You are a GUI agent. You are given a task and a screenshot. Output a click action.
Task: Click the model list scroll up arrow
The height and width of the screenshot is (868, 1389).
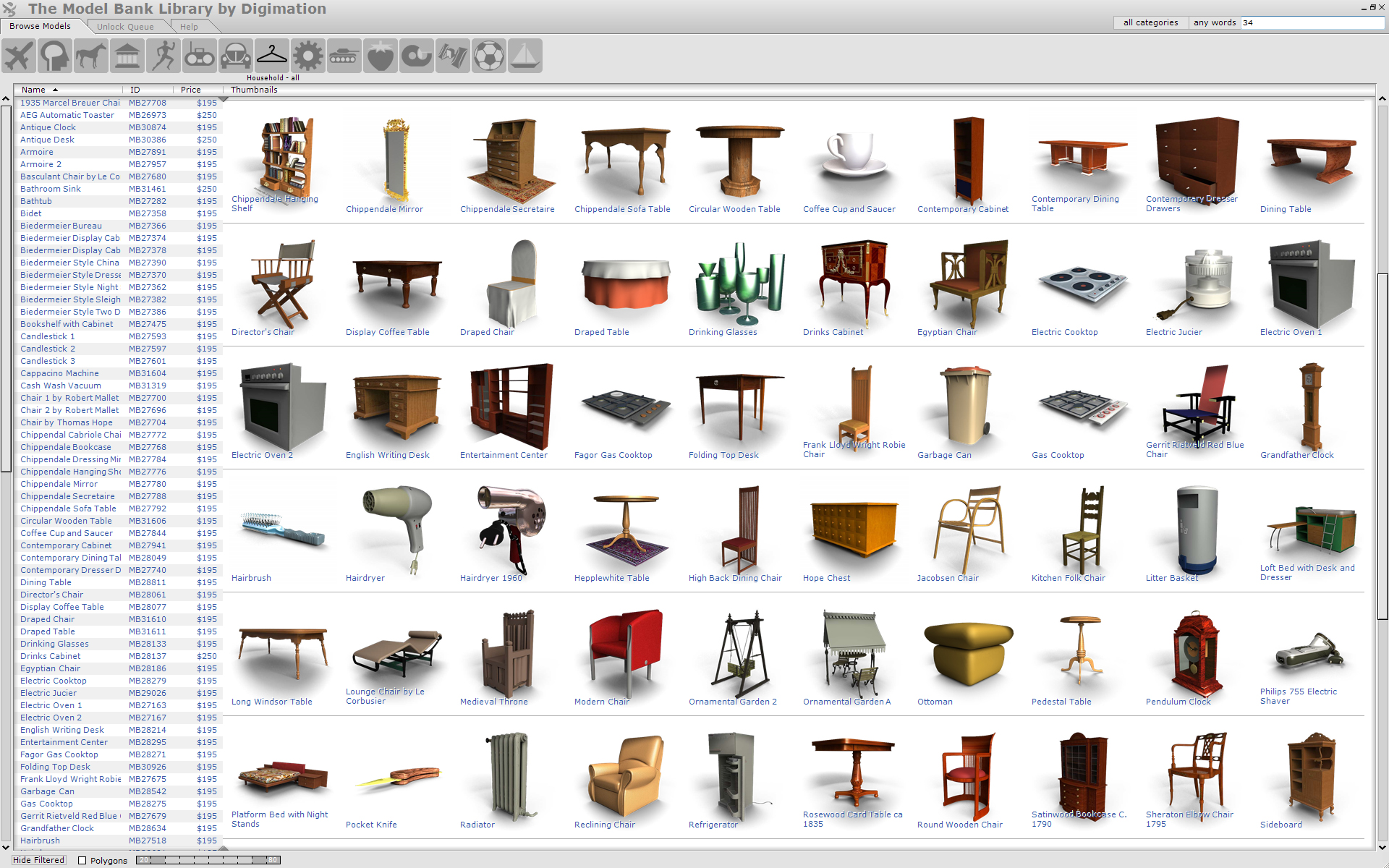[x=6, y=99]
